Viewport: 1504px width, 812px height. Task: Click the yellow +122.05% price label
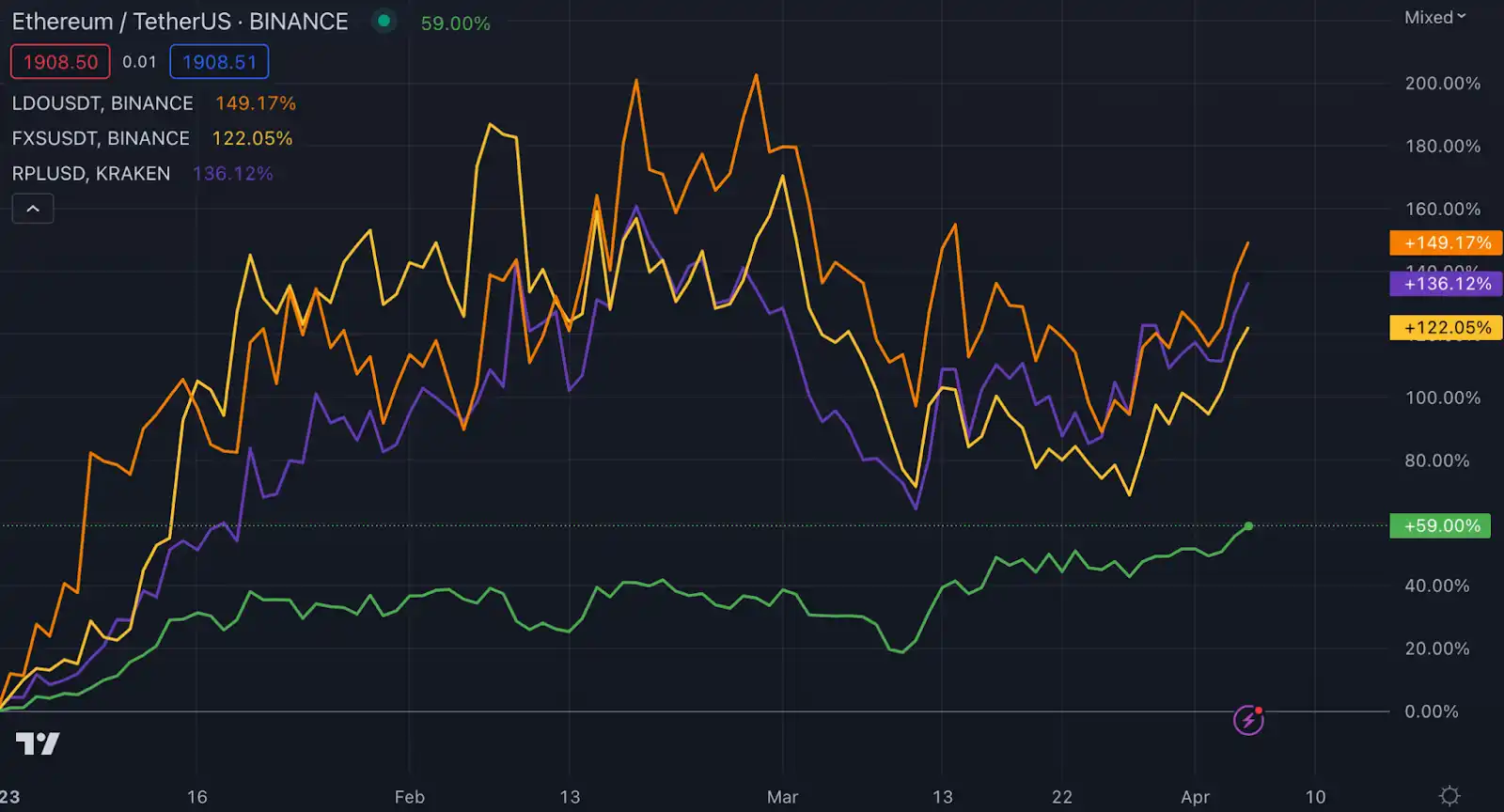(x=1447, y=327)
